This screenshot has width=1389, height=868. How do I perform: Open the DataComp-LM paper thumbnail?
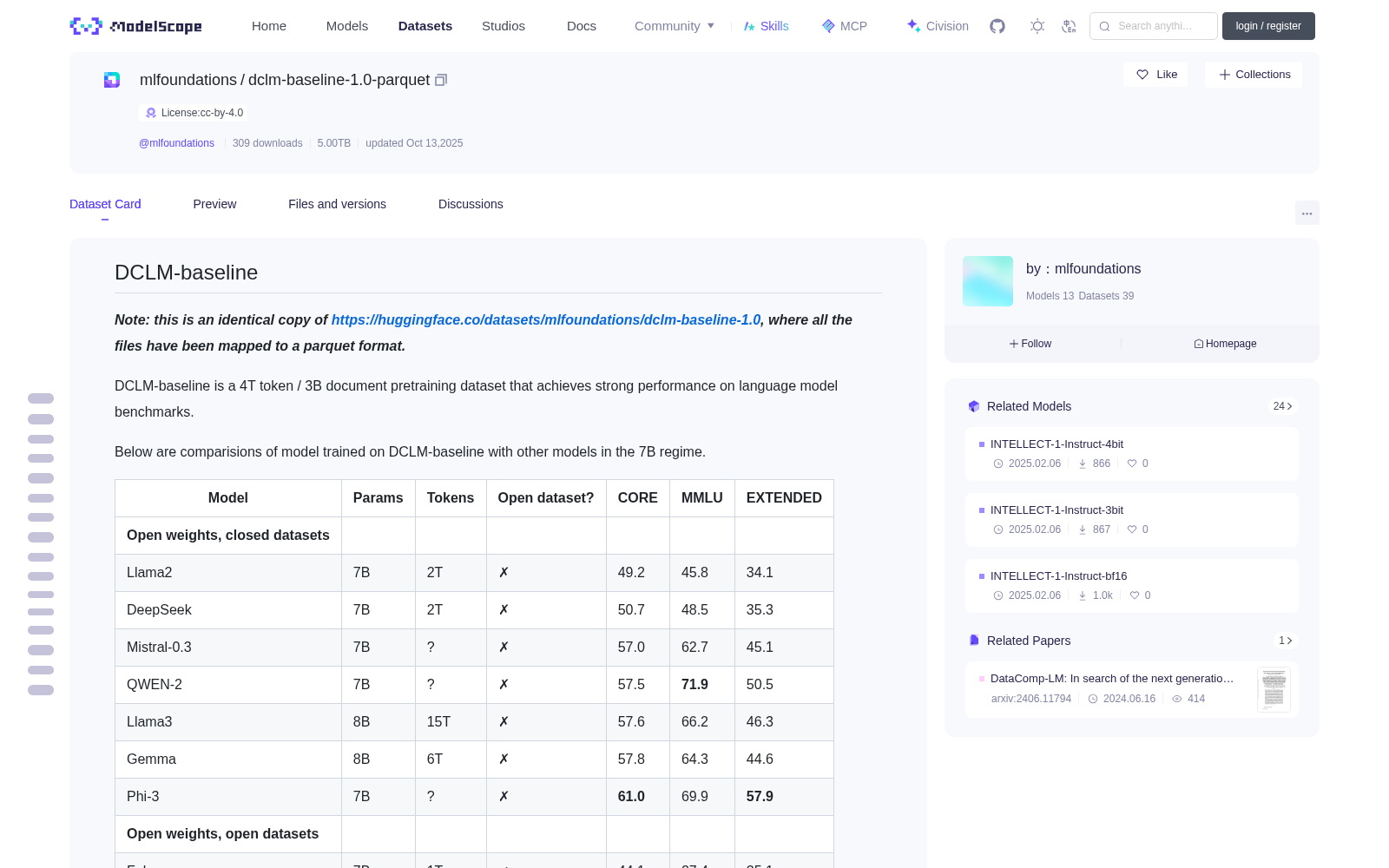click(1274, 689)
